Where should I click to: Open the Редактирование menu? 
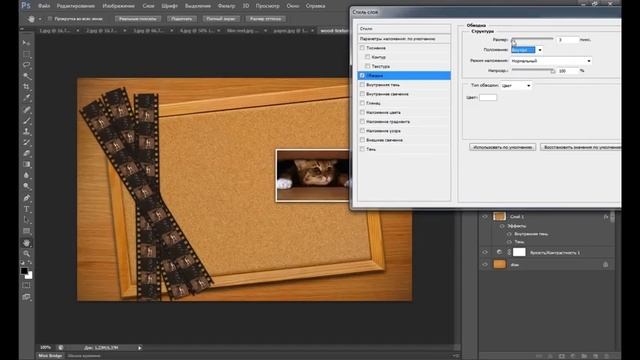pyautogui.click(x=76, y=6)
